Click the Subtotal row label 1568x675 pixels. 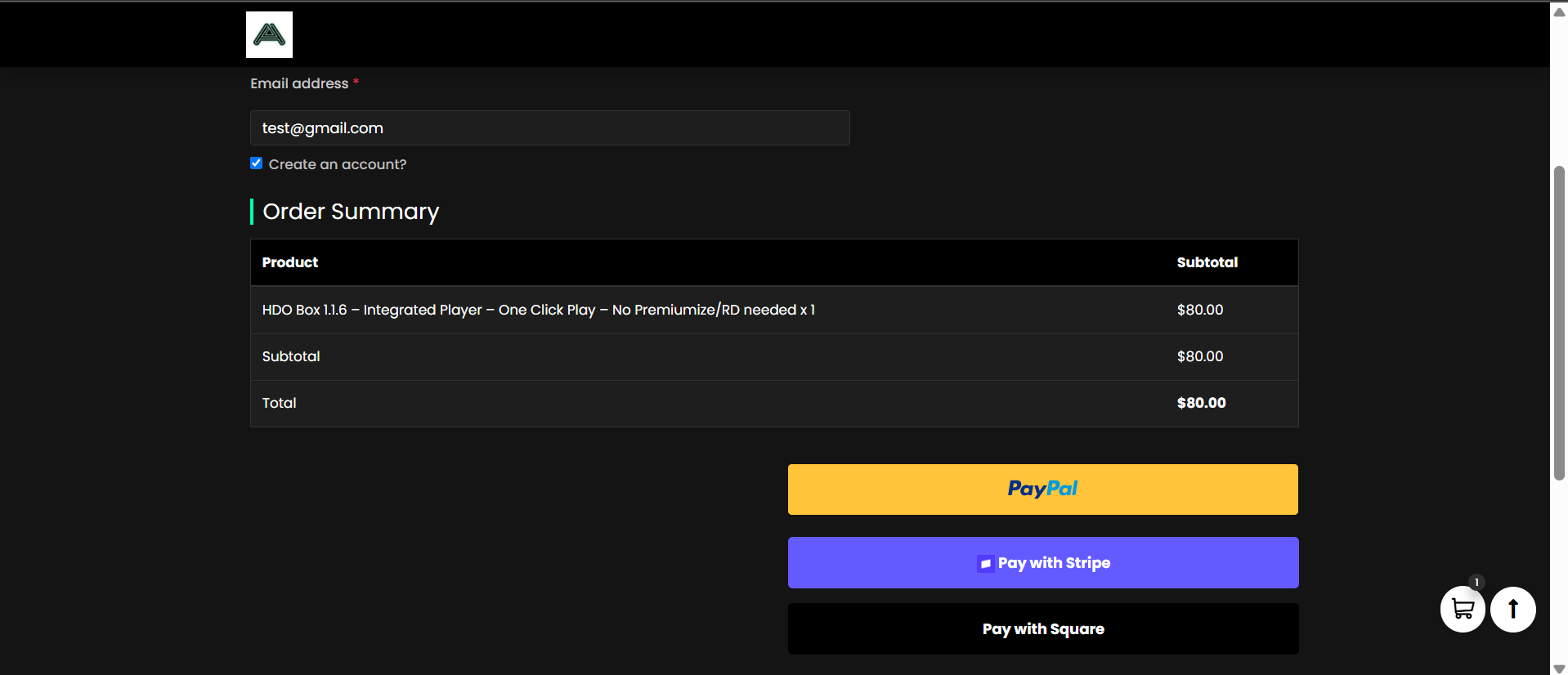(x=291, y=356)
